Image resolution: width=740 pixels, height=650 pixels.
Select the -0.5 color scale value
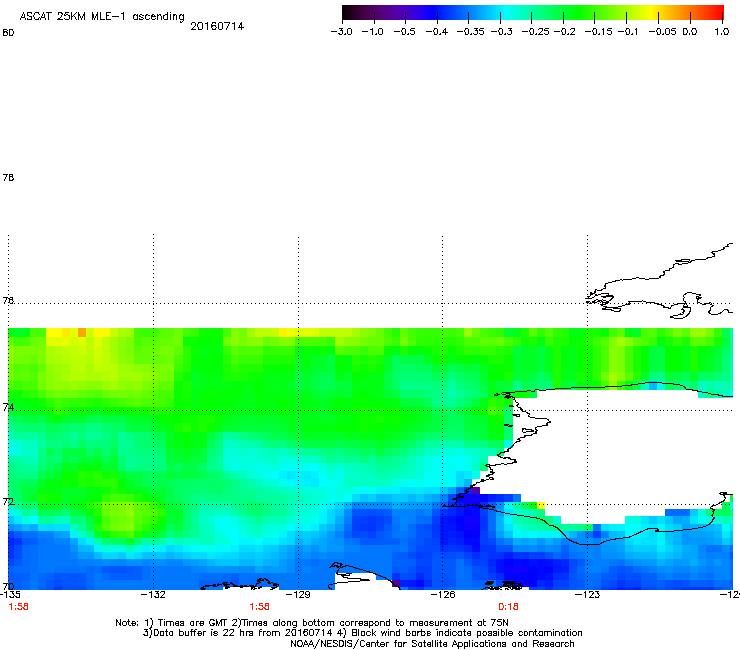point(404,32)
